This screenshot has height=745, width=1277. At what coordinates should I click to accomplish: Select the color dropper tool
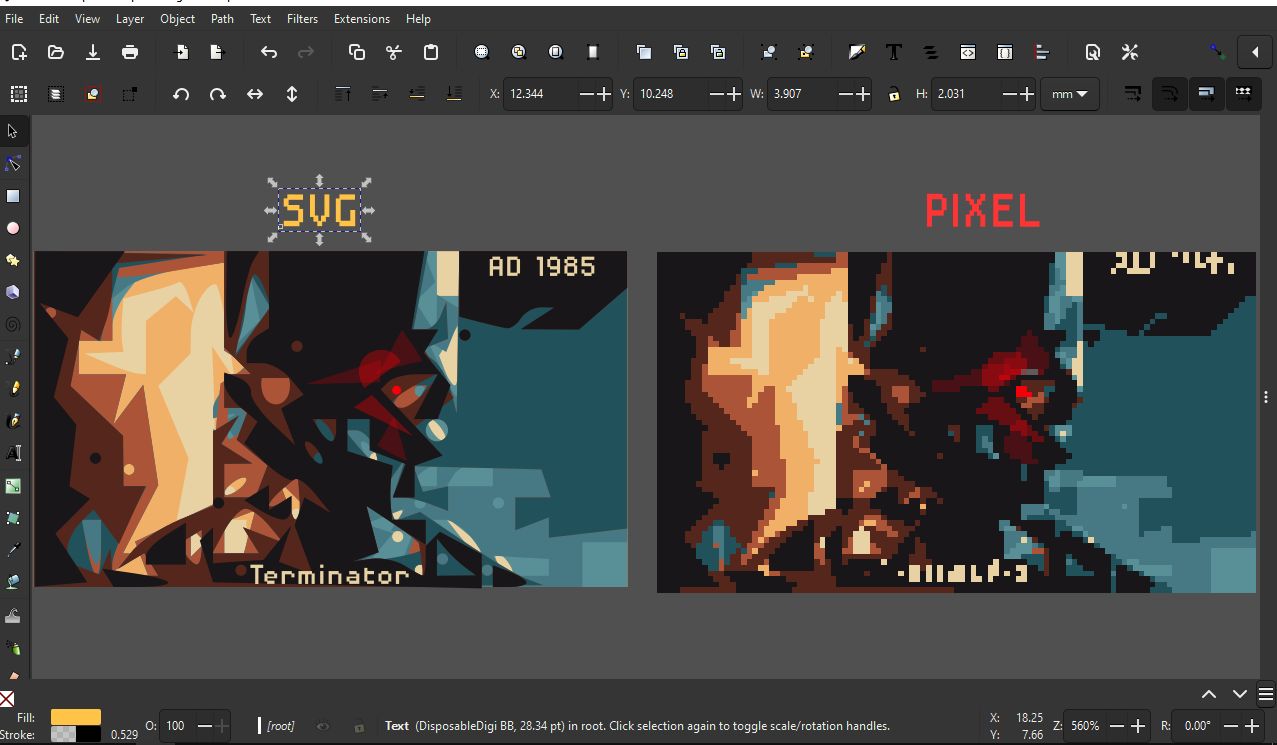(x=13, y=550)
